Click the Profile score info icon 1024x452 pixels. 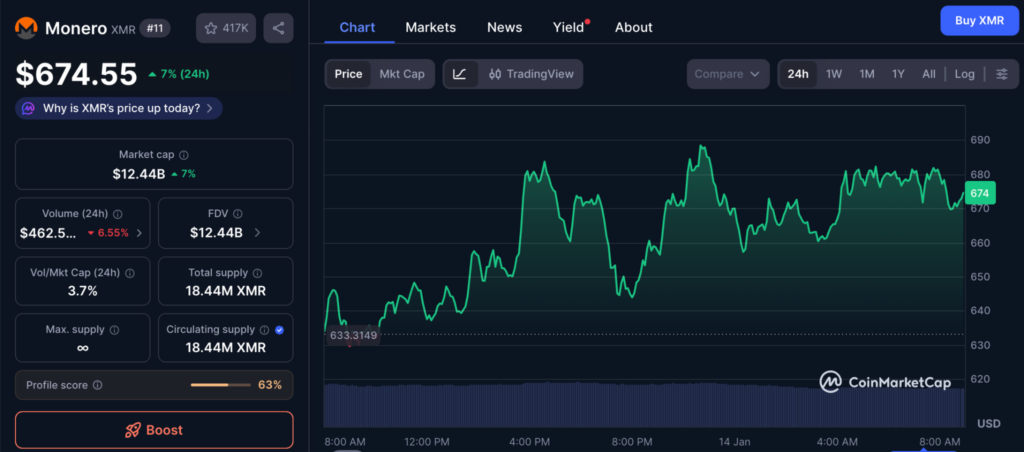pyautogui.click(x=97, y=385)
